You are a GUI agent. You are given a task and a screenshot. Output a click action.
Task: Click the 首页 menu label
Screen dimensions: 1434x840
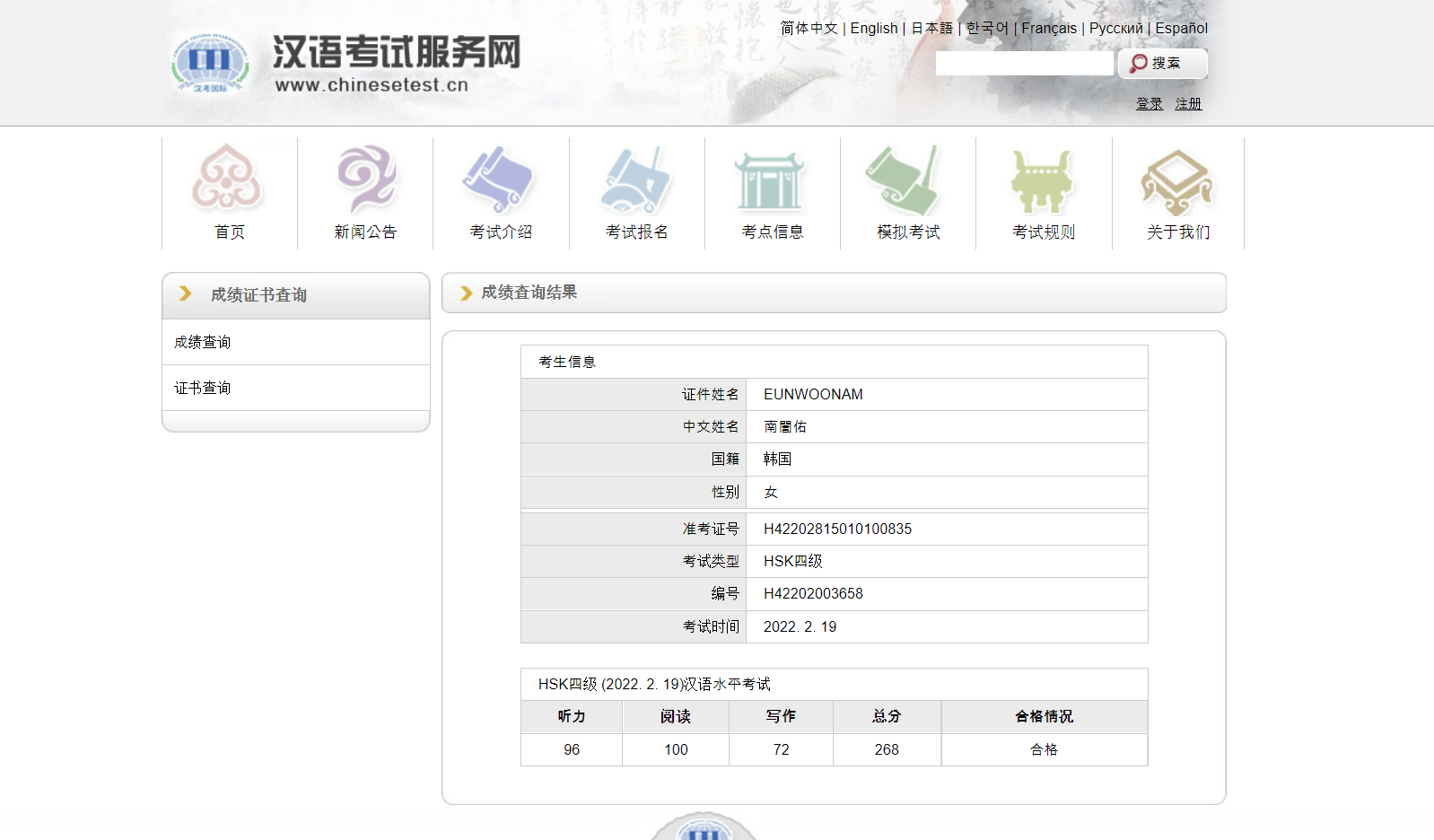[230, 232]
